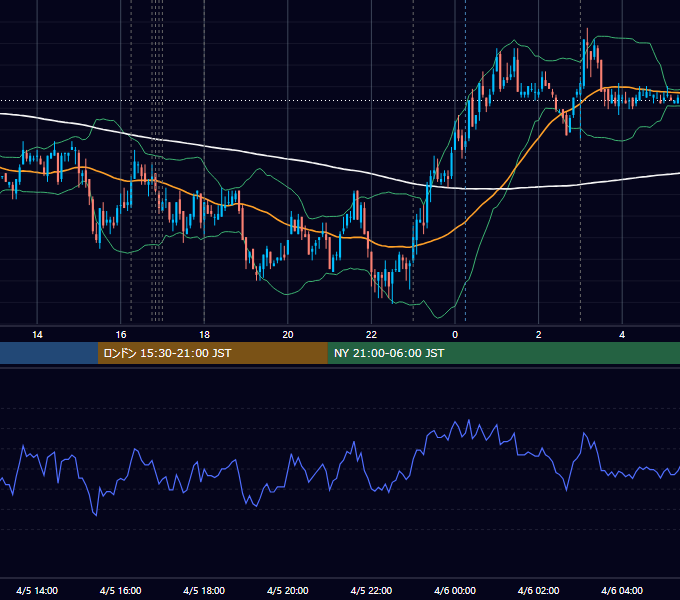
Task: Click the 20 hour axis label
Action: coord(288,335)
